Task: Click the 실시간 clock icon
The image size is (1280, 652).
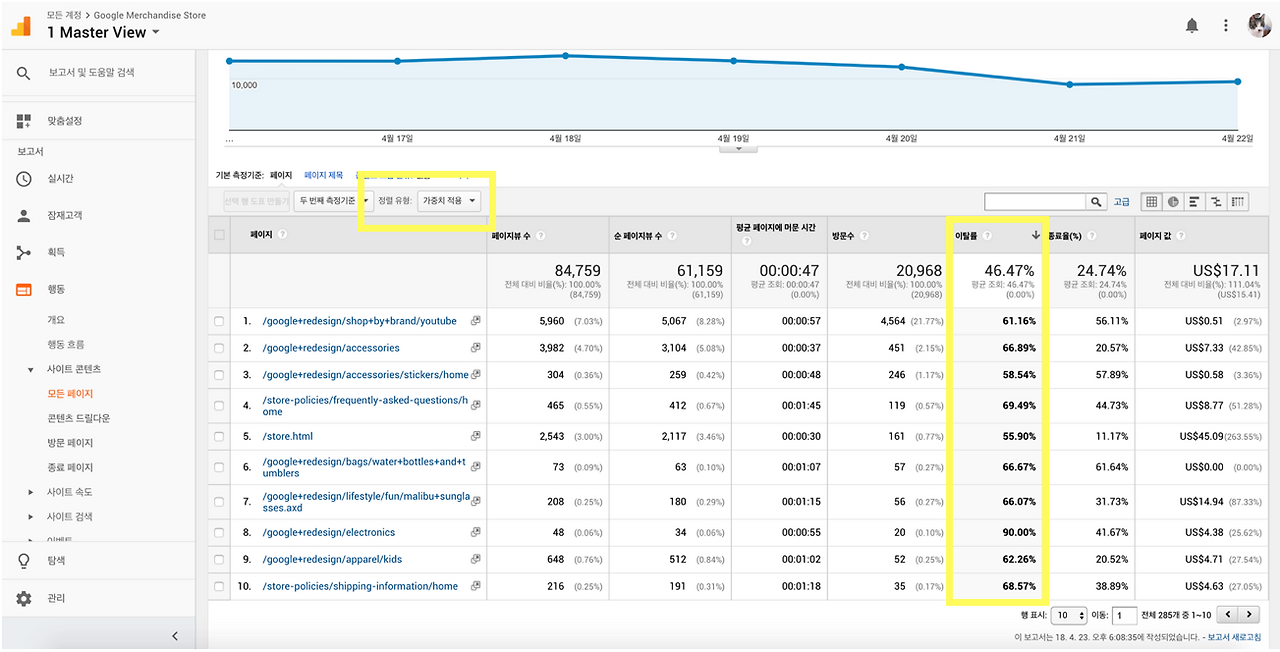Action: pos(24,179)
